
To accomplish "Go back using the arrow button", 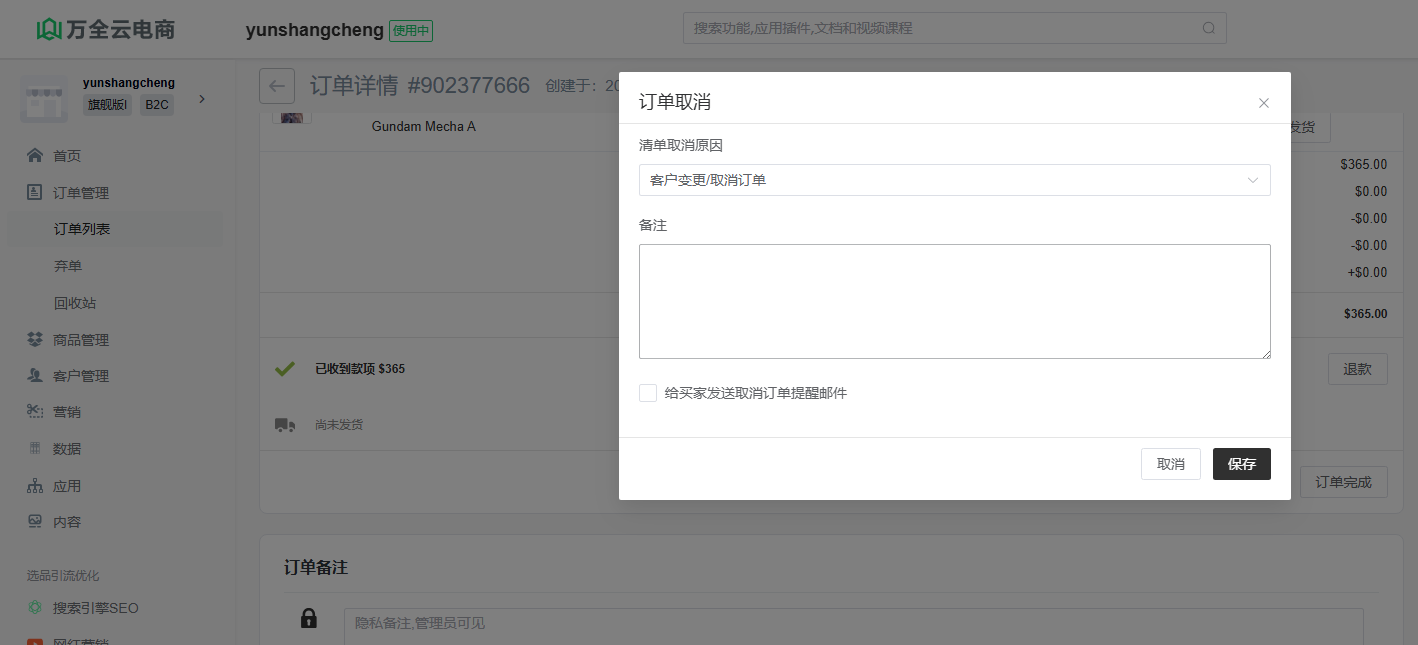I will pos(277,86).
